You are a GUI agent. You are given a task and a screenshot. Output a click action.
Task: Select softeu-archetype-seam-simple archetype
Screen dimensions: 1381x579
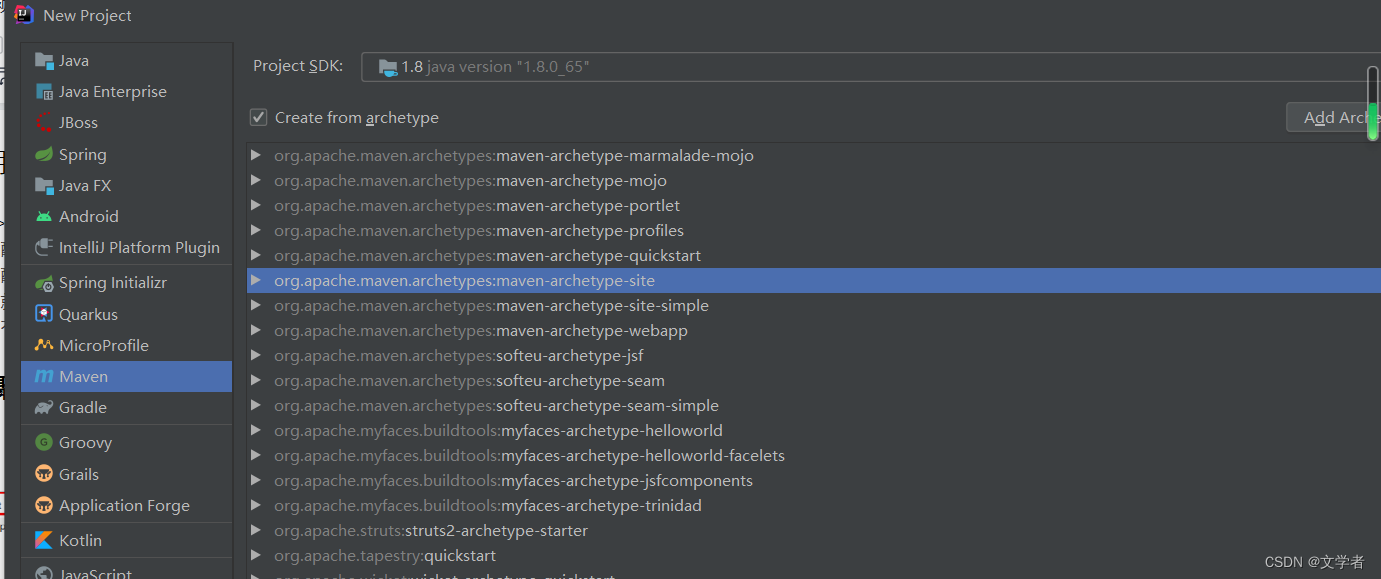813,405
